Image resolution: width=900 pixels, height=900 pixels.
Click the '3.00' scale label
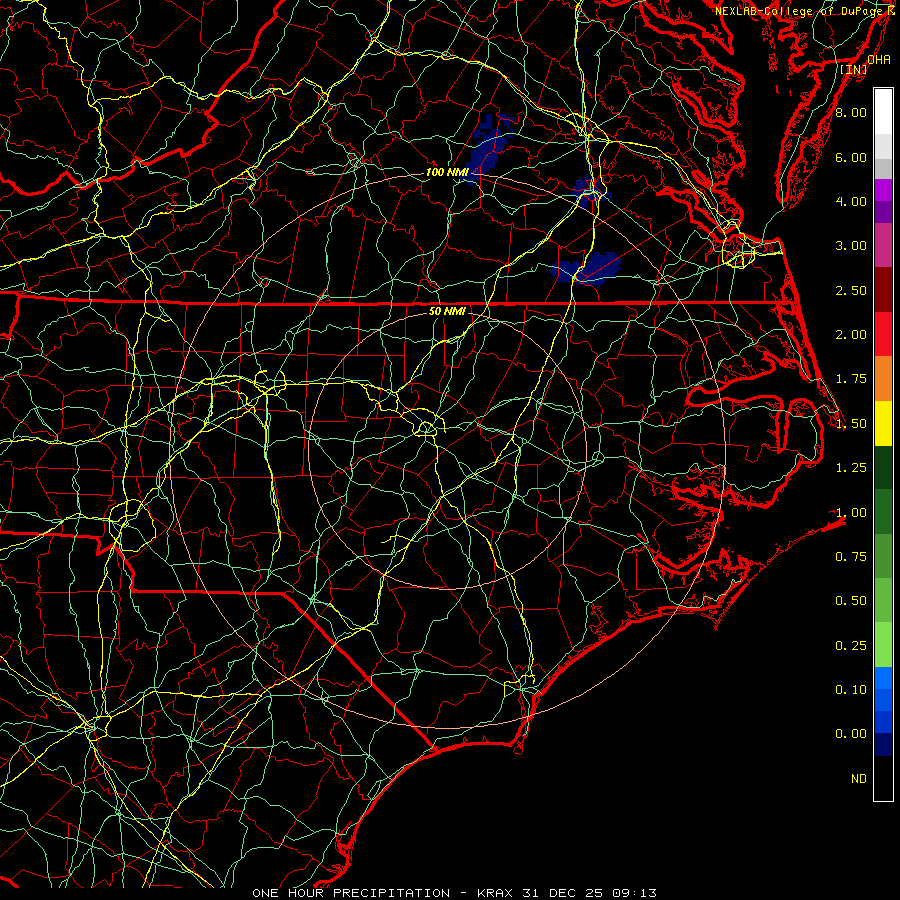click(x=851, y=246)
